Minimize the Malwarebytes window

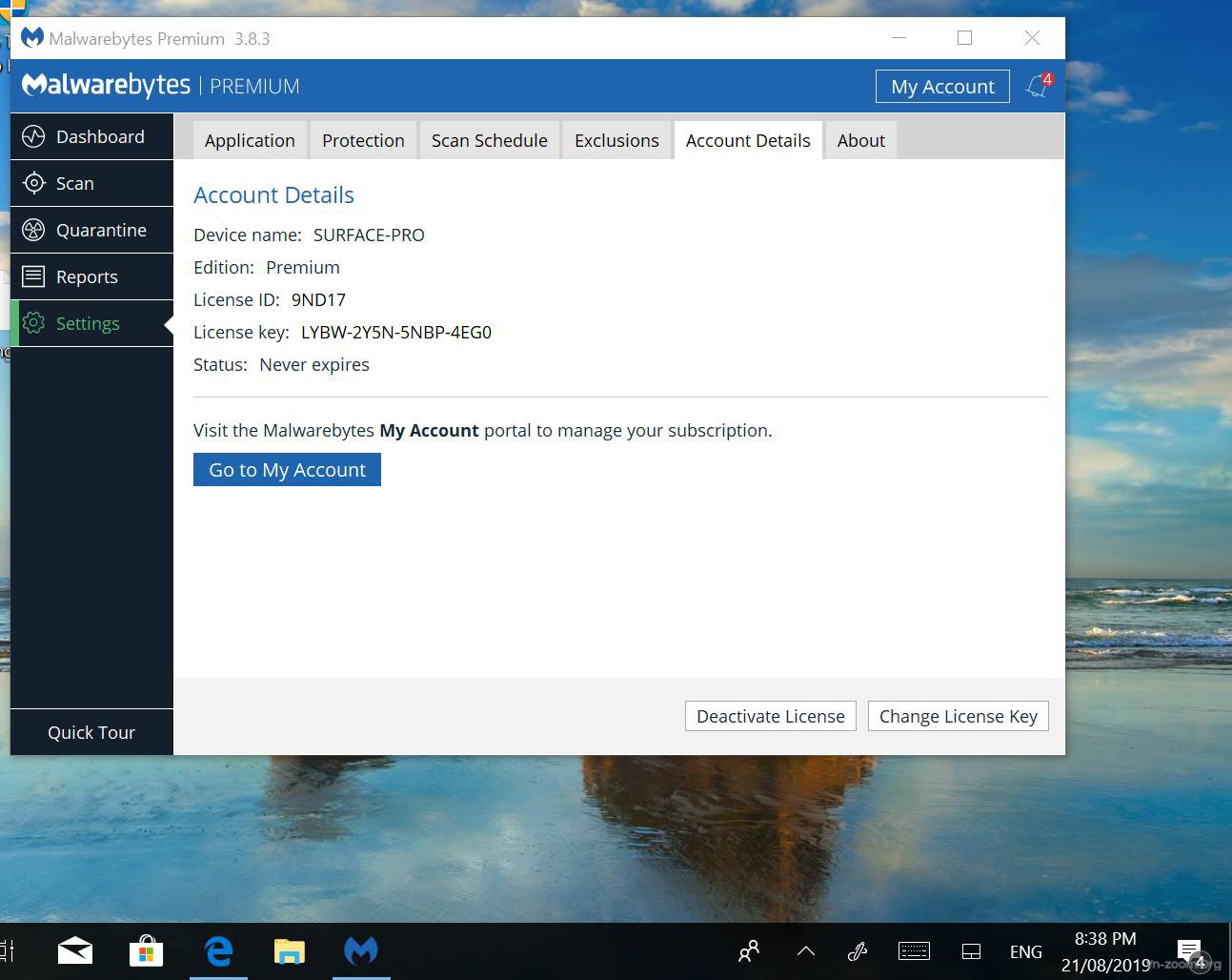coord(899,37)
